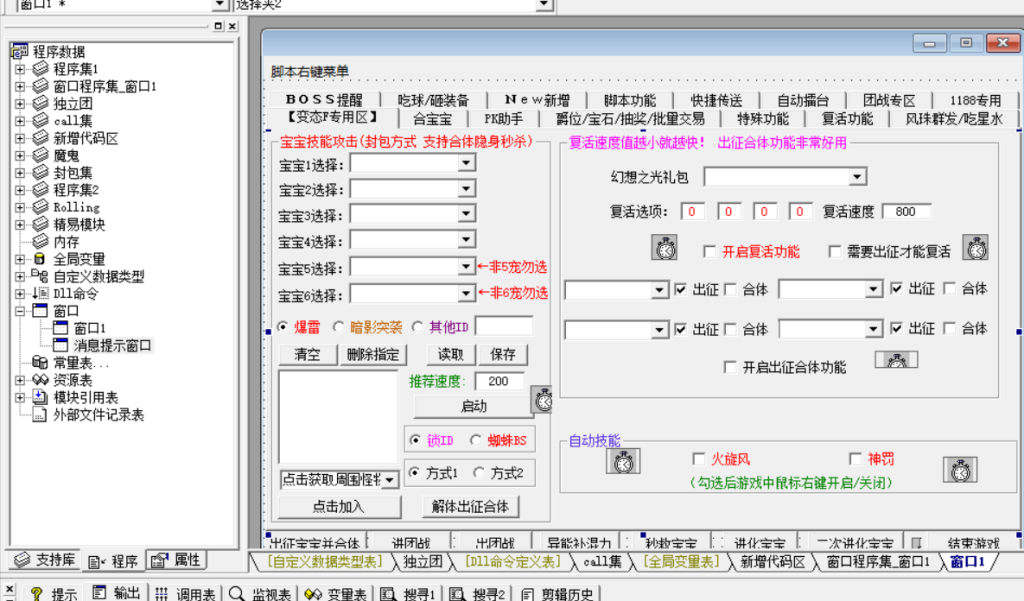This screenshot has width=1024, height=601.
Task: Click the 支持库 books icon tab
Action: click(x=22, y=559)
